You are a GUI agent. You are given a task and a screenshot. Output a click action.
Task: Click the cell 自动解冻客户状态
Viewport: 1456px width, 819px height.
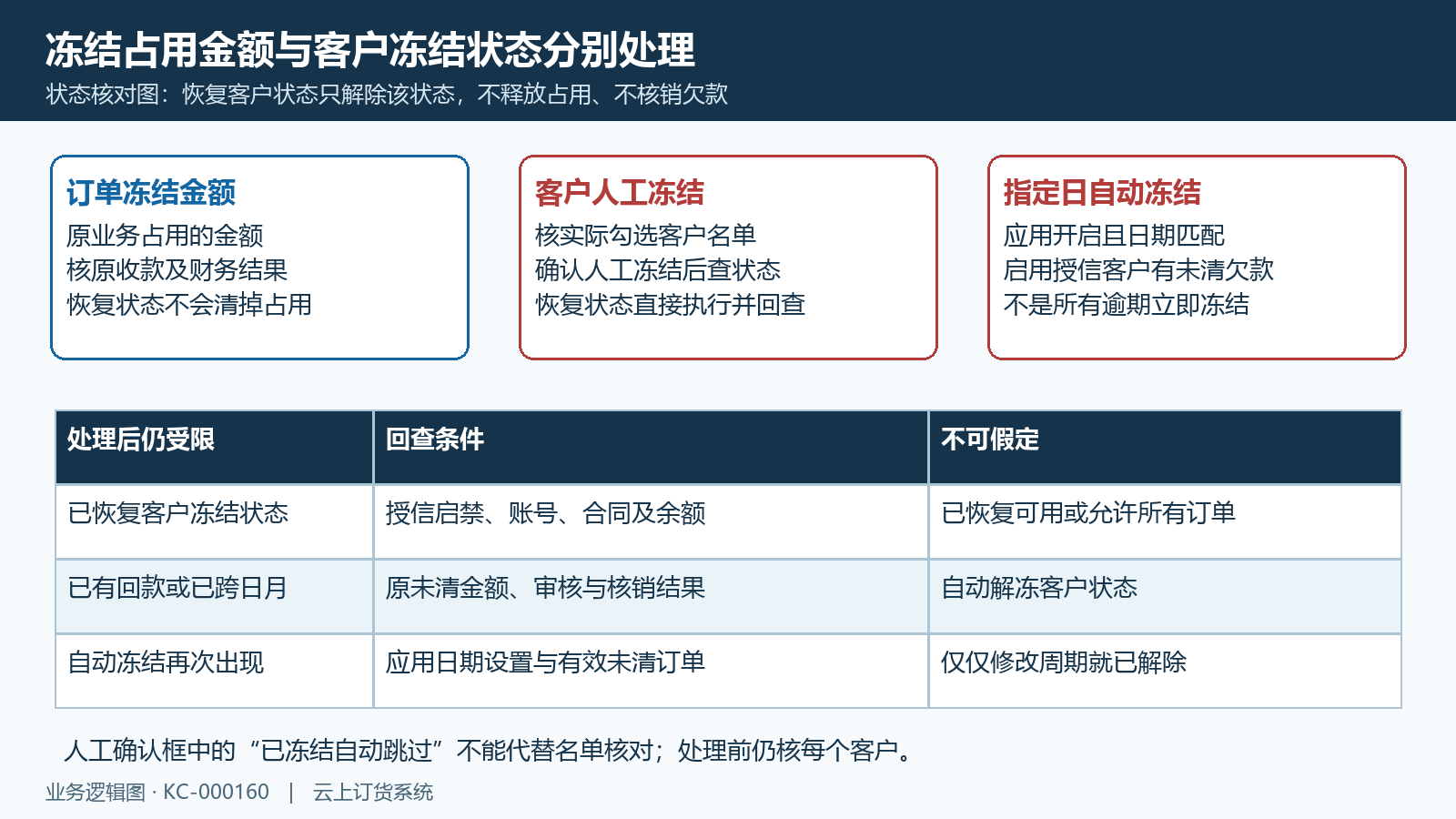1166,596
